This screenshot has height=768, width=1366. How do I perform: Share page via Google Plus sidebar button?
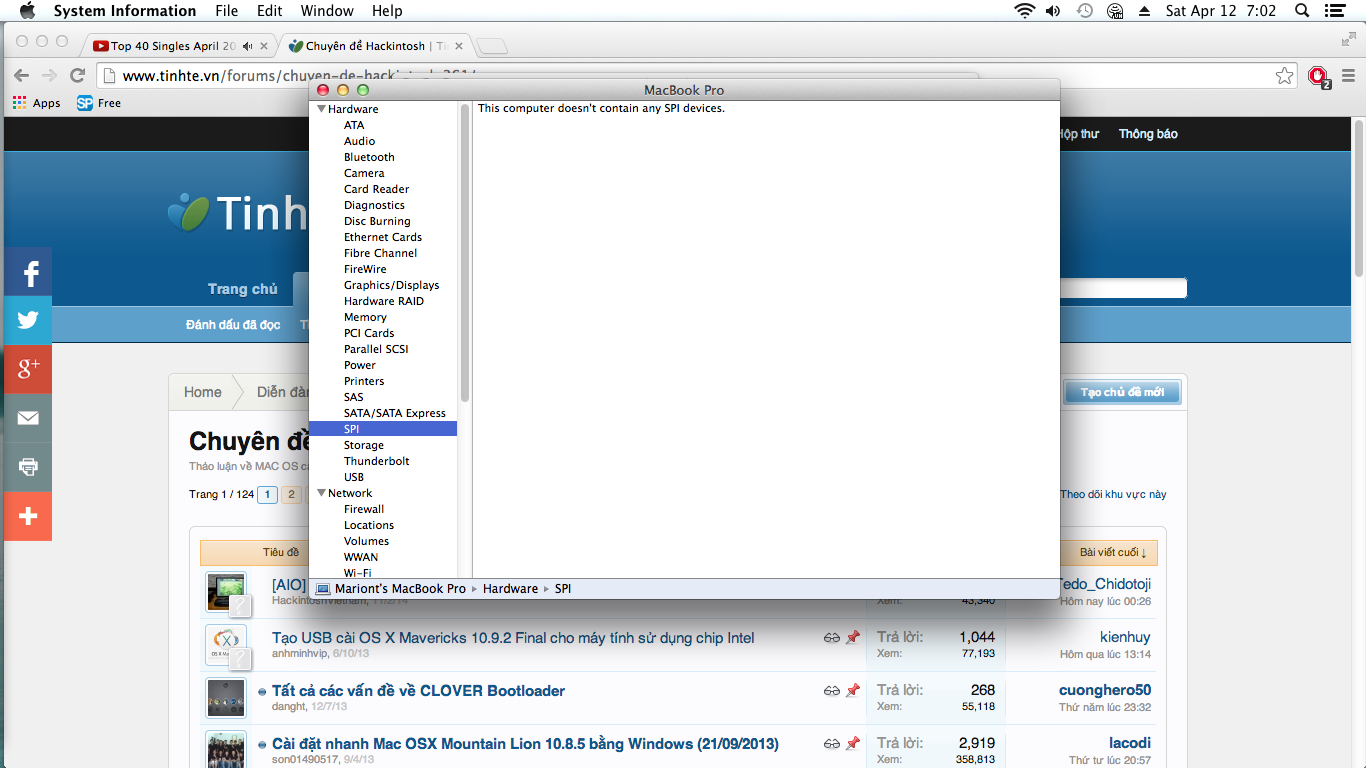tap(28, 369)
